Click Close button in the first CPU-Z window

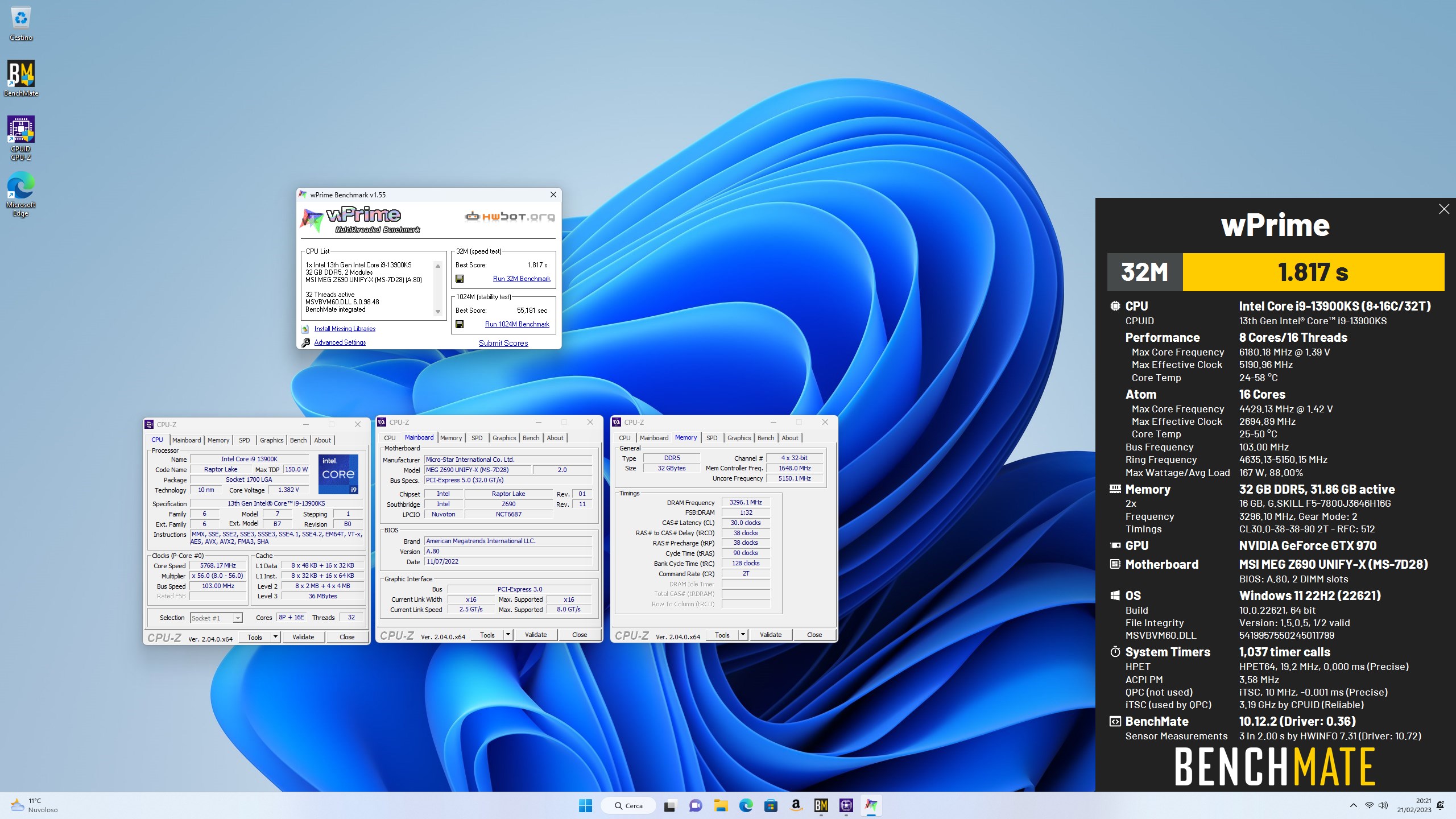[347, 637]
